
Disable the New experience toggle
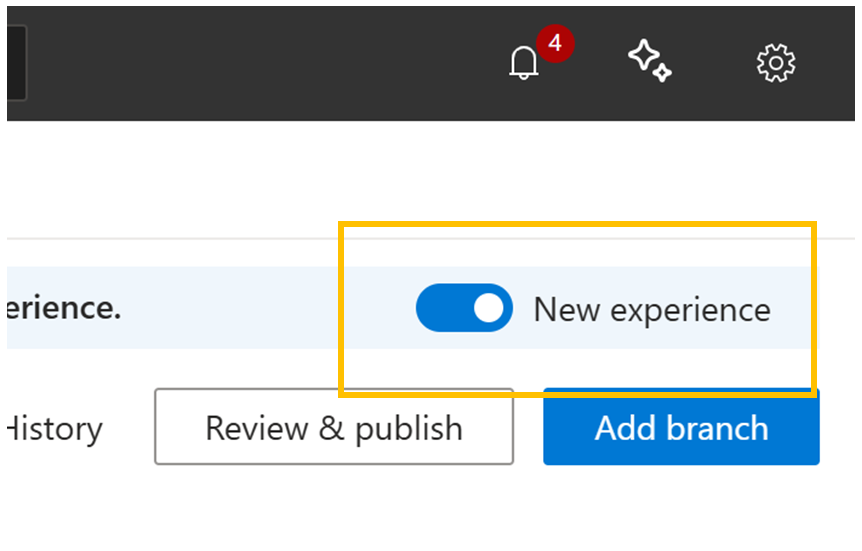click(464, 308)
